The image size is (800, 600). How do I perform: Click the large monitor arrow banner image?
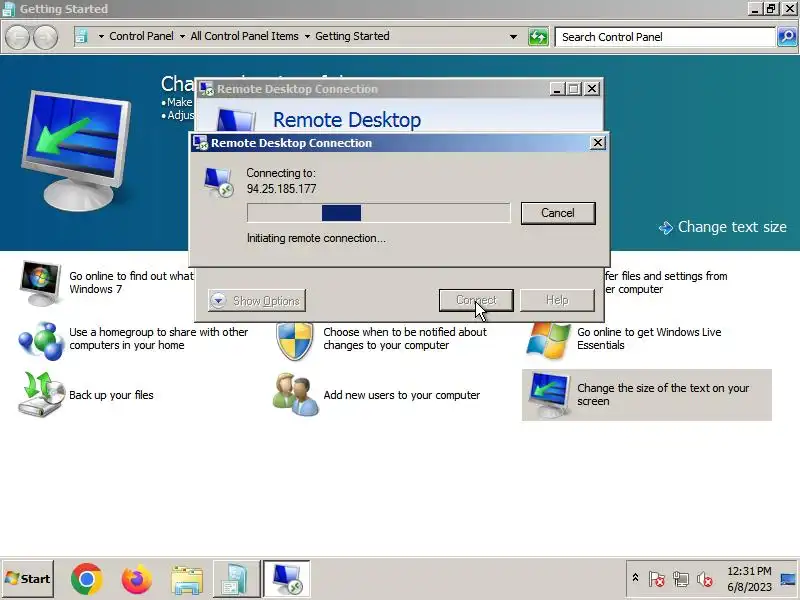77,151
